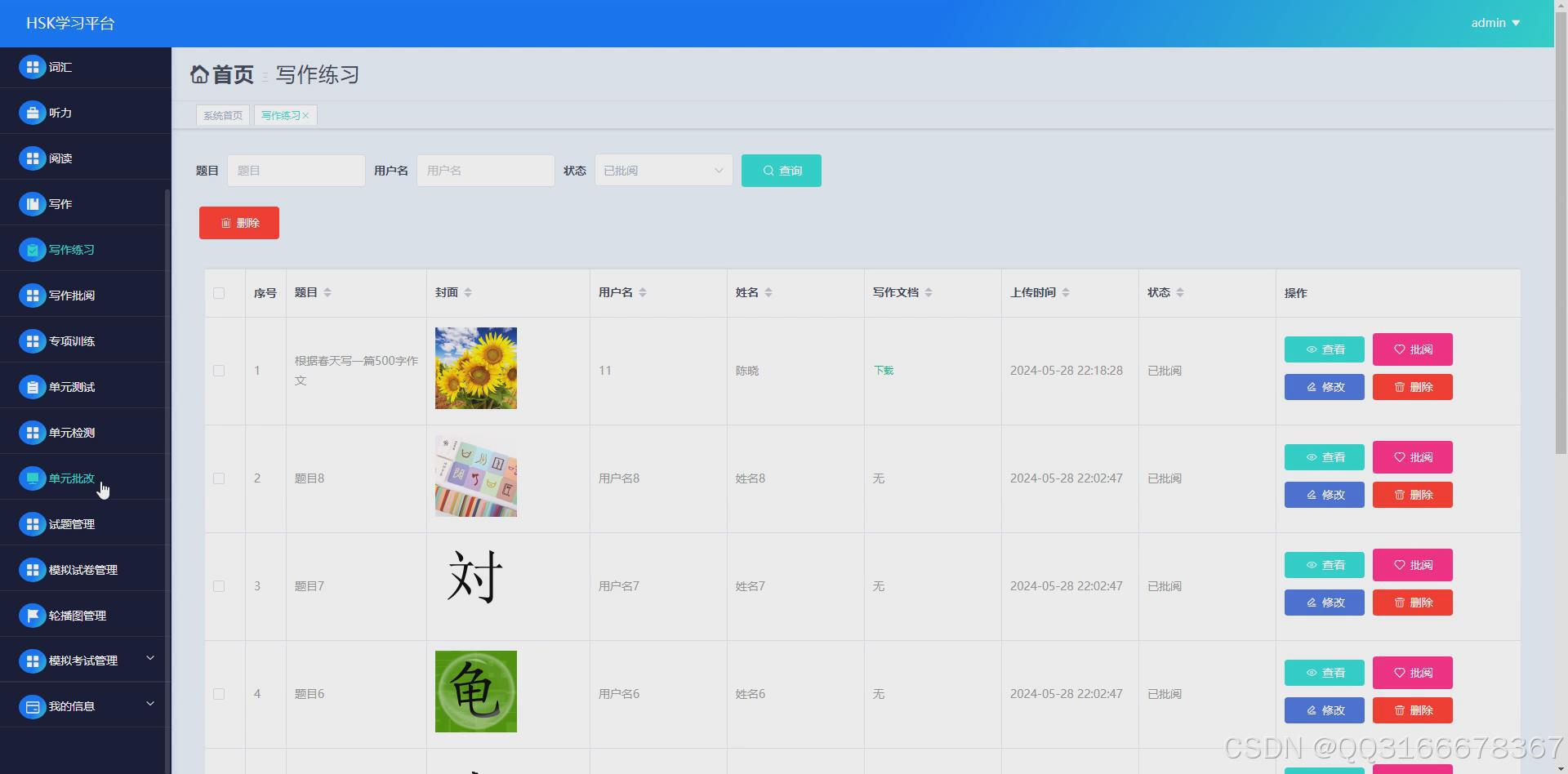
Task: Click the 下载 link in row 1
Action: click(x=884, y=371)
